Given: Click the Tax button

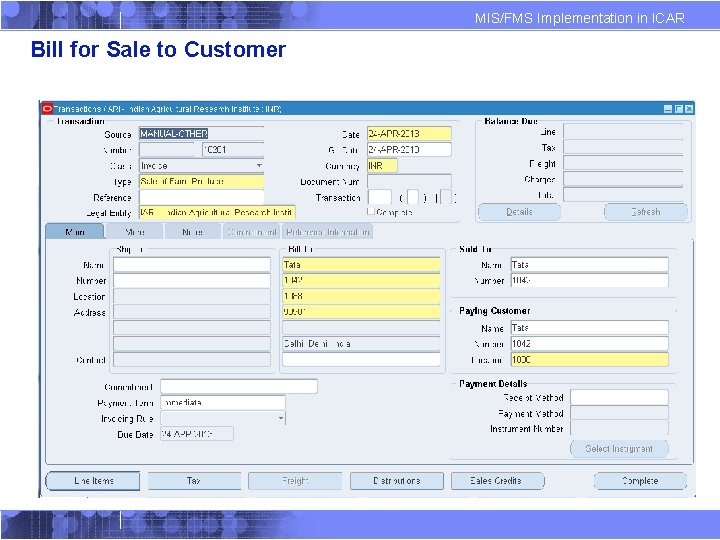Looking at the screenshot, I should tap(194, 481).
